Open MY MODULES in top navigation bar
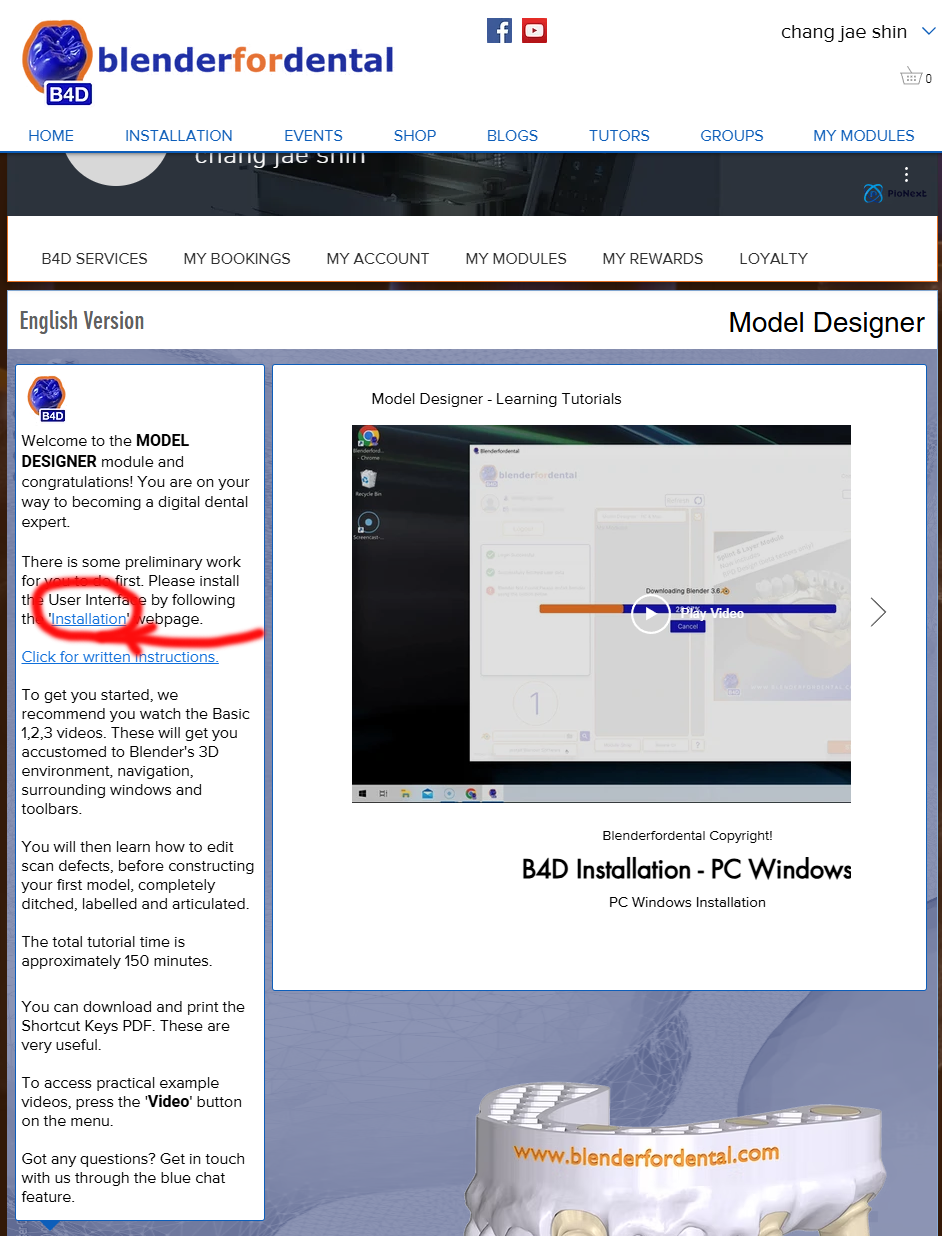This screenshot has width=942, height=1236. pyautogui.click(x=864, y=136)
